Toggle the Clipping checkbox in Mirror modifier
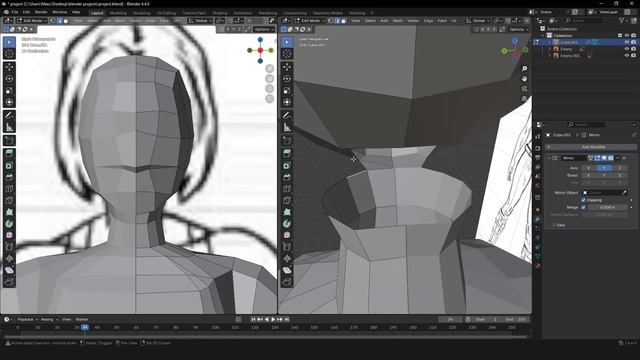 point(583,200)
